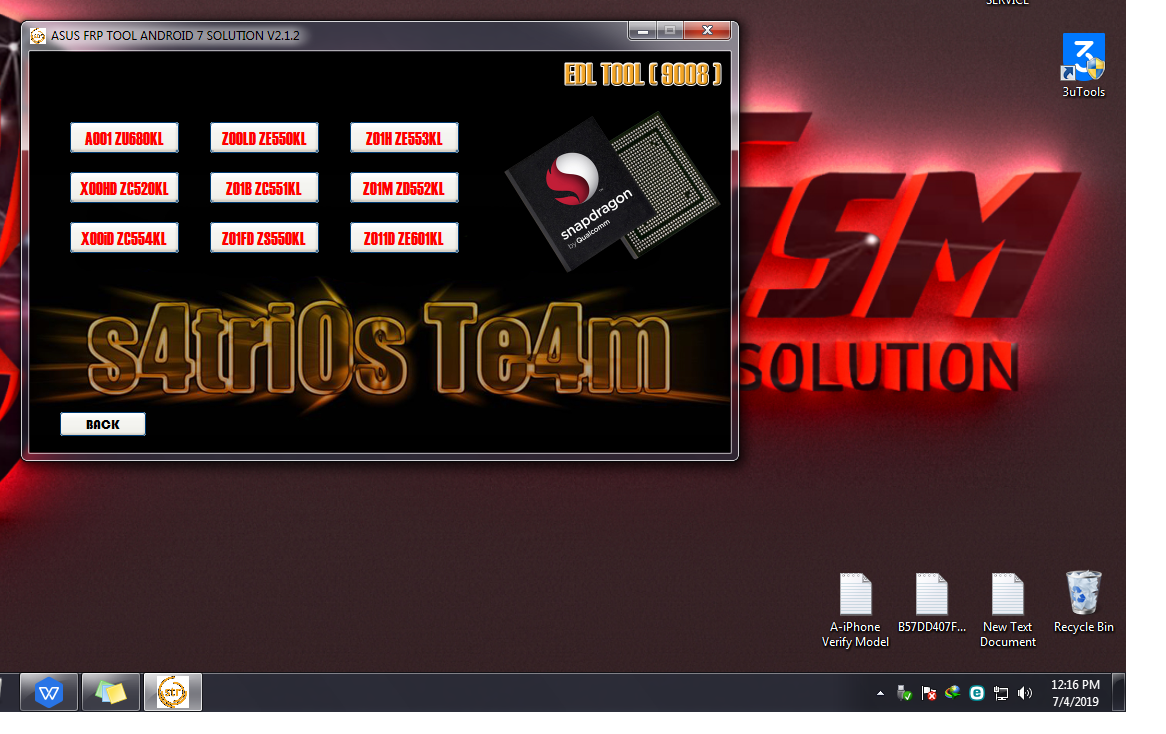Close the ASUS FRP Tool window
This screenshot has height=734, width=1166.
pyautogui.click(x=707, y=30)
